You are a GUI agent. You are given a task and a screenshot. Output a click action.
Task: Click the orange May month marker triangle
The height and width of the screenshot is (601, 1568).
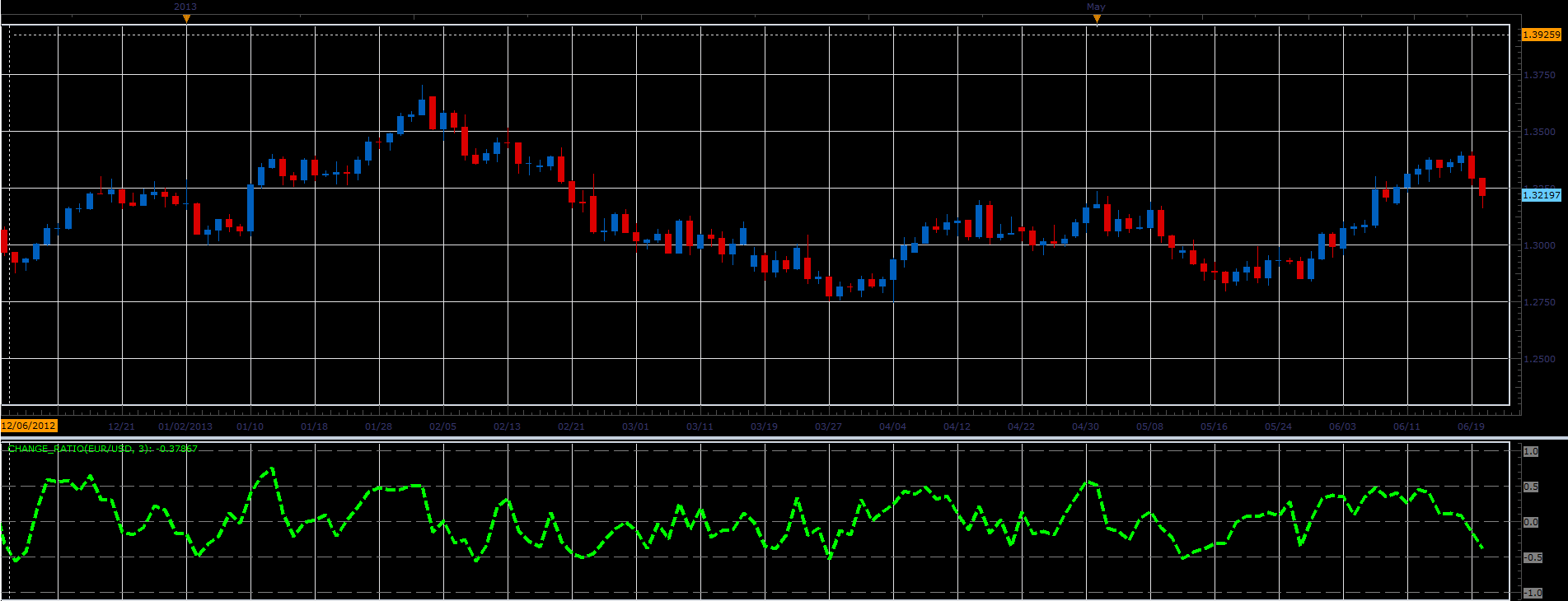(x=1097, y=18)
